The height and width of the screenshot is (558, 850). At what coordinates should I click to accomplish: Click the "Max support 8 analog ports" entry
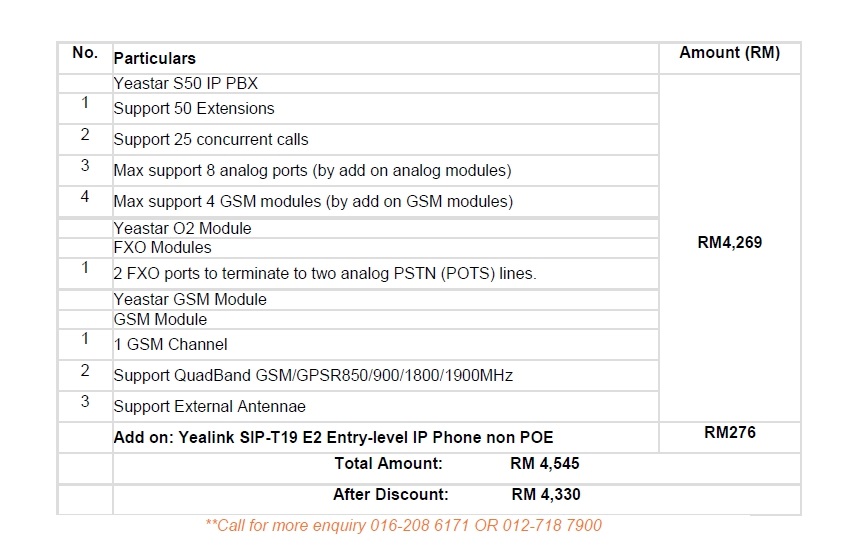(x=312, y=170)
